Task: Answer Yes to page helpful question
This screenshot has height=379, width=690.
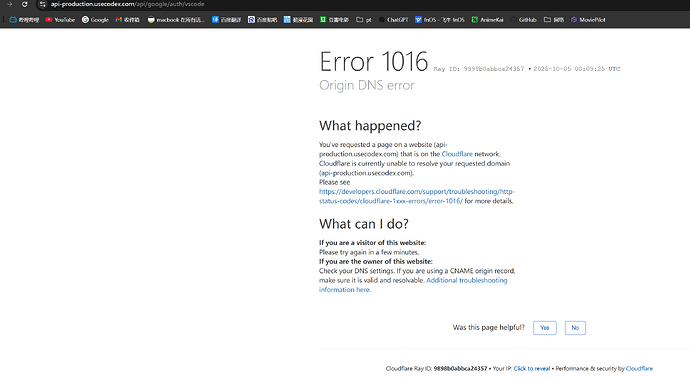Action: [x=545, y=328]
